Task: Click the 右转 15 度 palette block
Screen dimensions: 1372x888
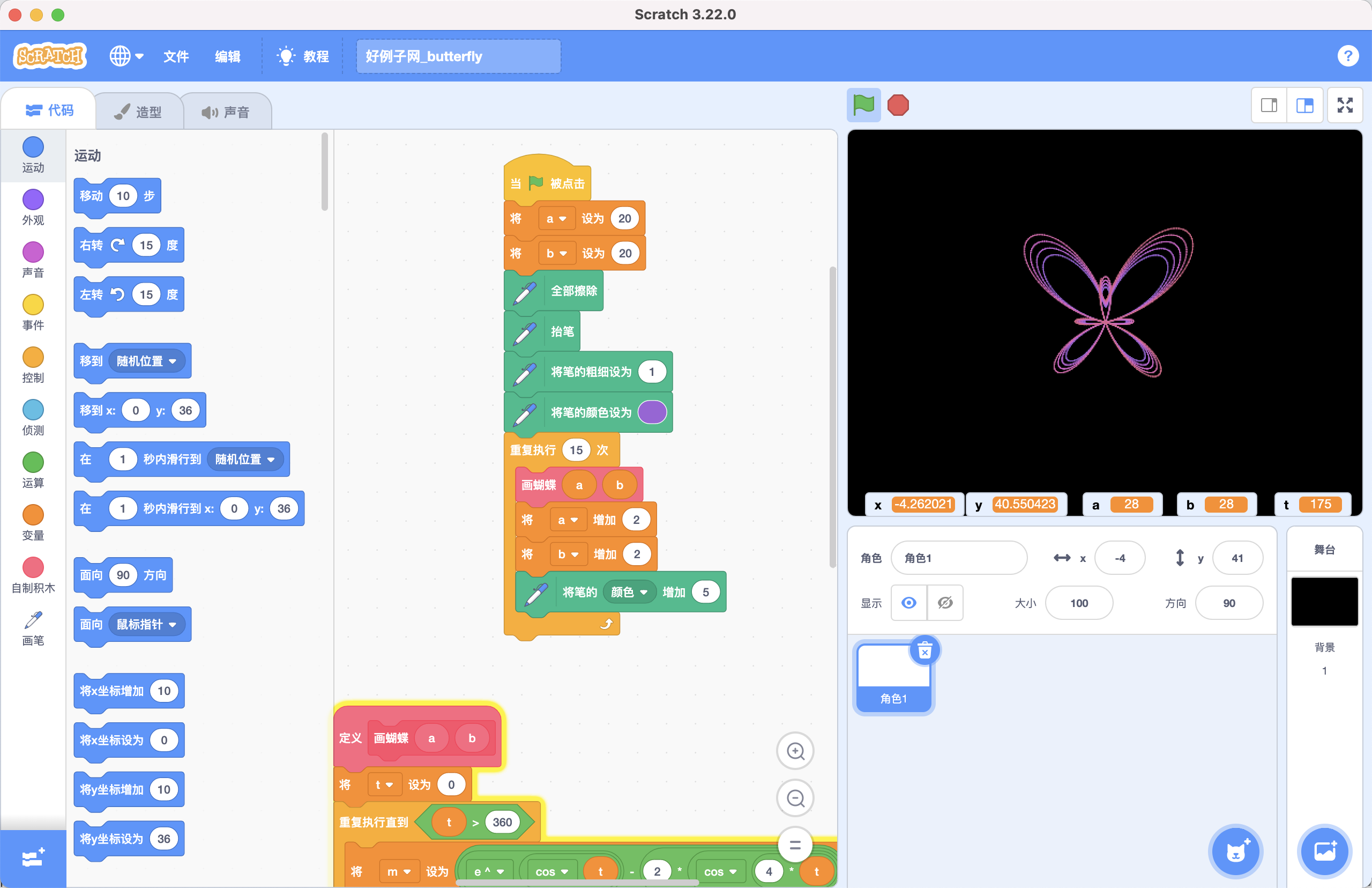Action: [x=129, y=245]
